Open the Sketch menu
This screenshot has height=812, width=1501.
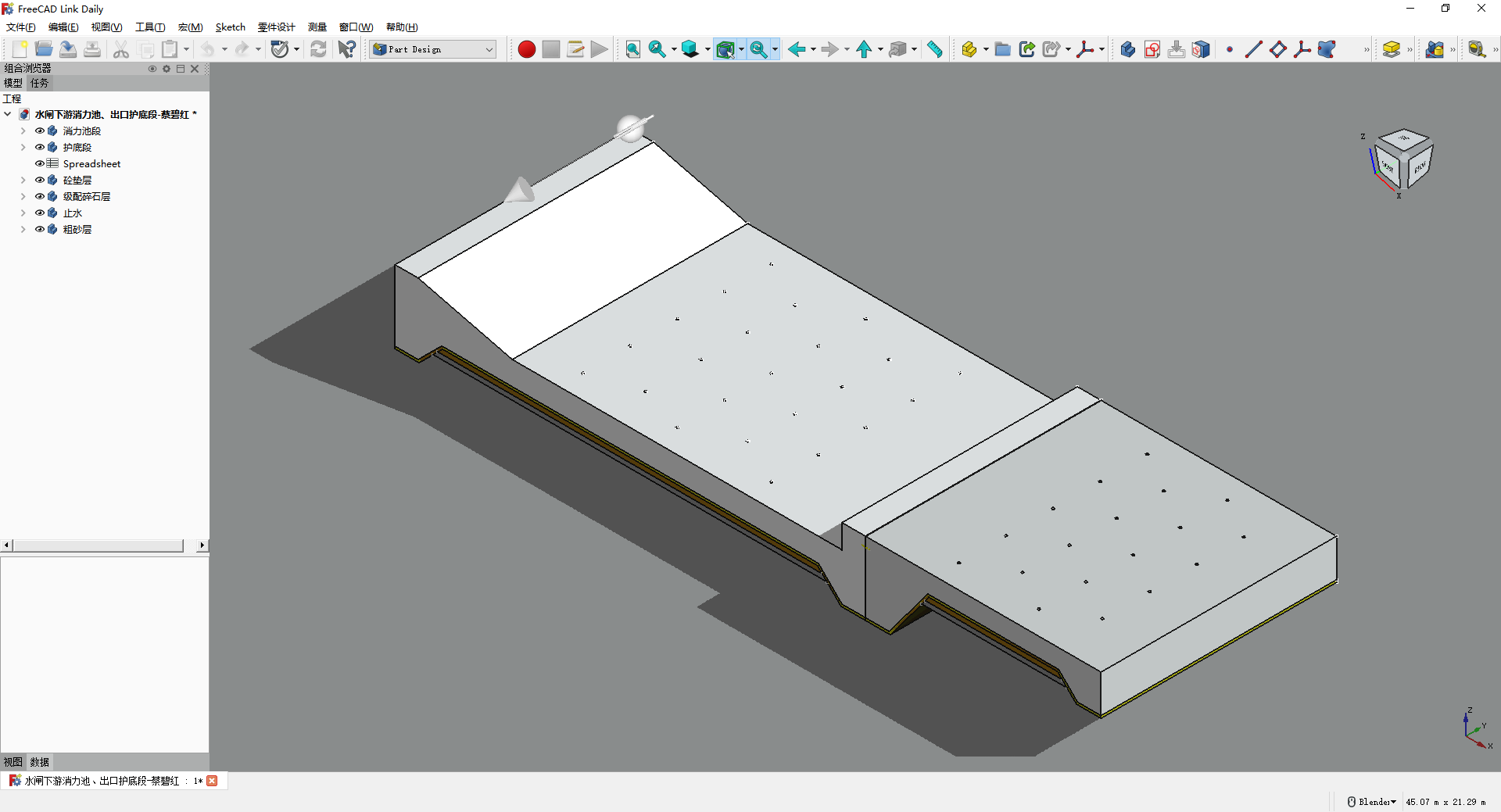[230, 27]
